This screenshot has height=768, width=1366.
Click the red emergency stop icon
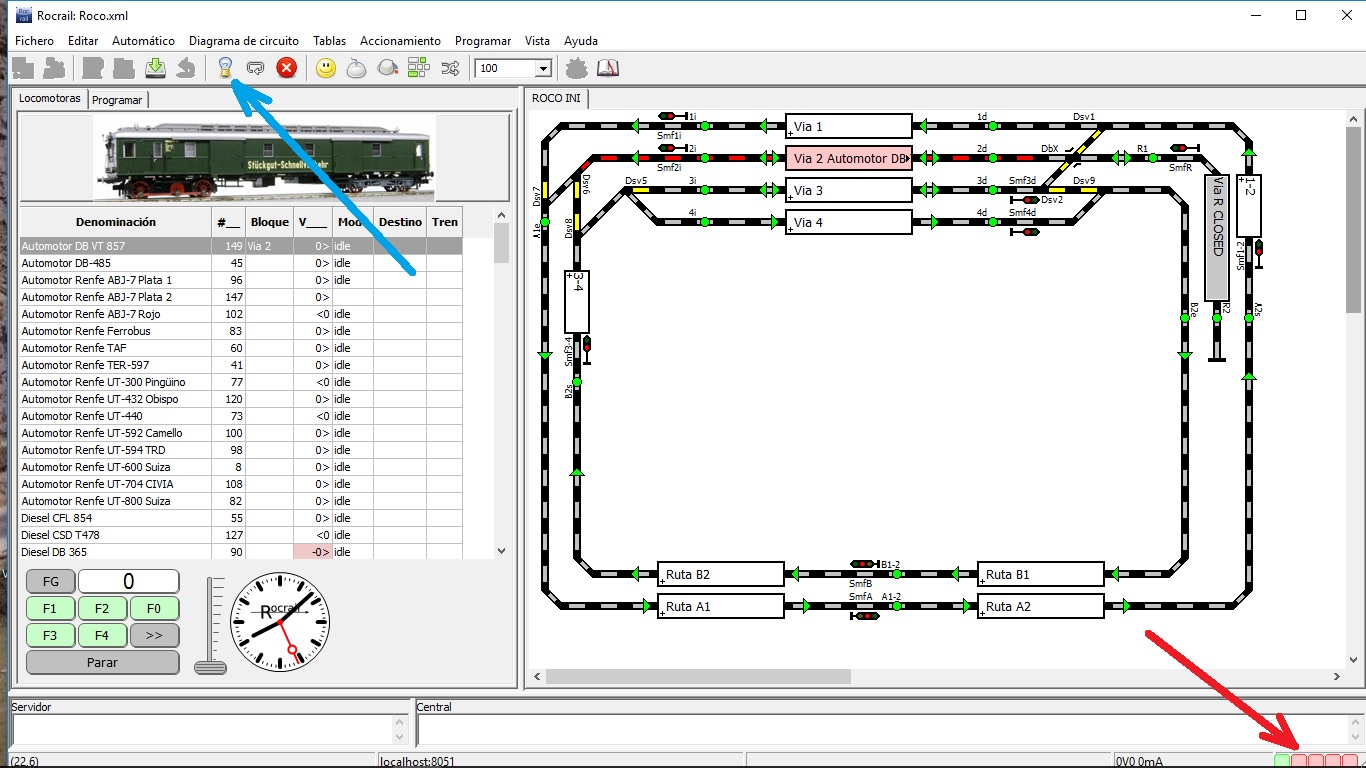tap(286, 68)
